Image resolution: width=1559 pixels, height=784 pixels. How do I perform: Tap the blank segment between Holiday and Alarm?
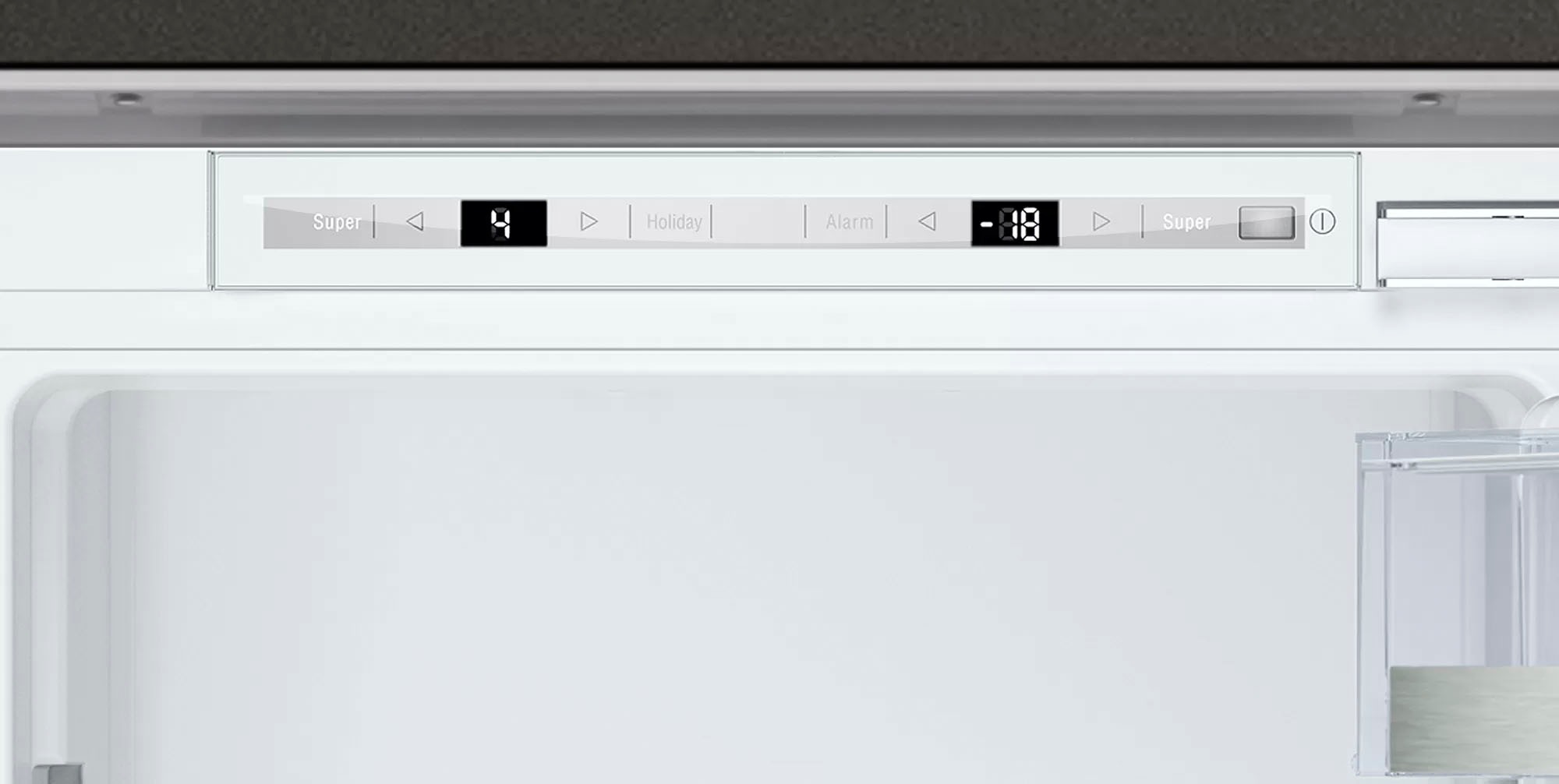(758, 222)
